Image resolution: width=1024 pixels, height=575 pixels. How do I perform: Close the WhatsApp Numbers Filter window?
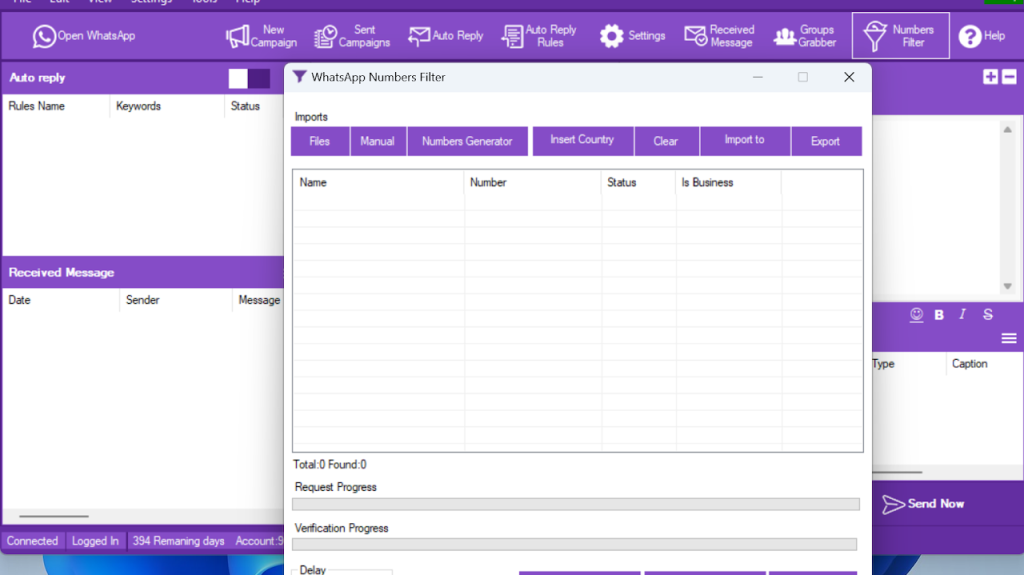[x=849, y=77]
